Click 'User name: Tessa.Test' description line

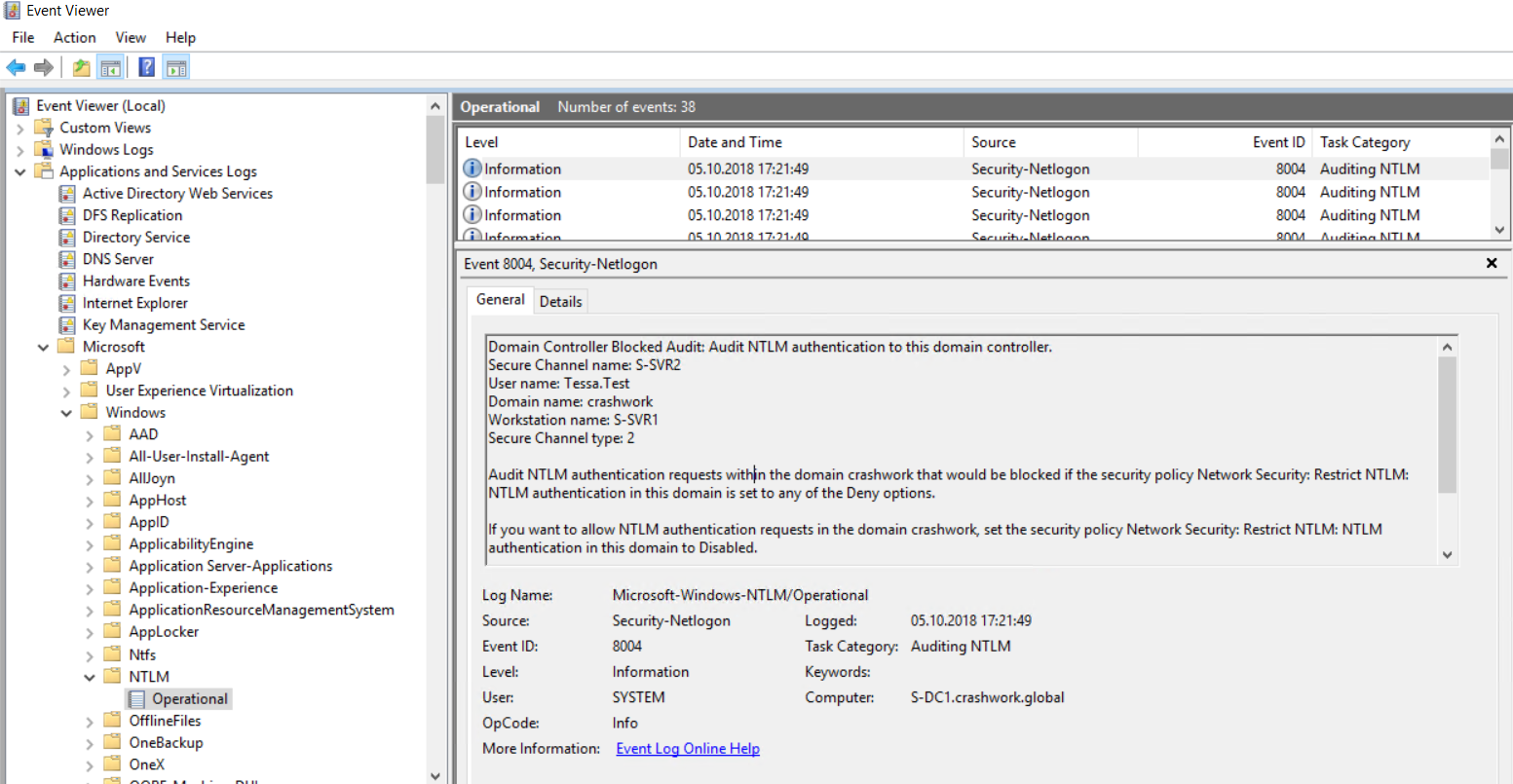[x=559, y=384]
